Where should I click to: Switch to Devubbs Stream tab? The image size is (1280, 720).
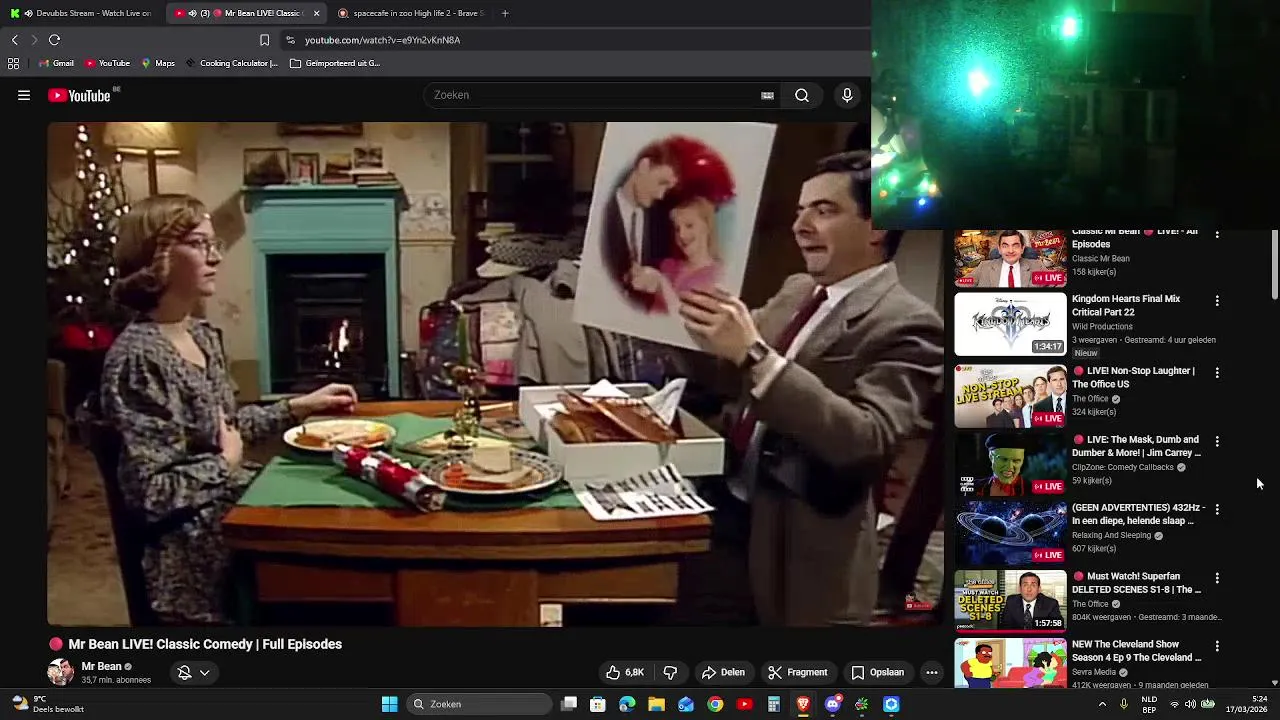pos(82,13)
